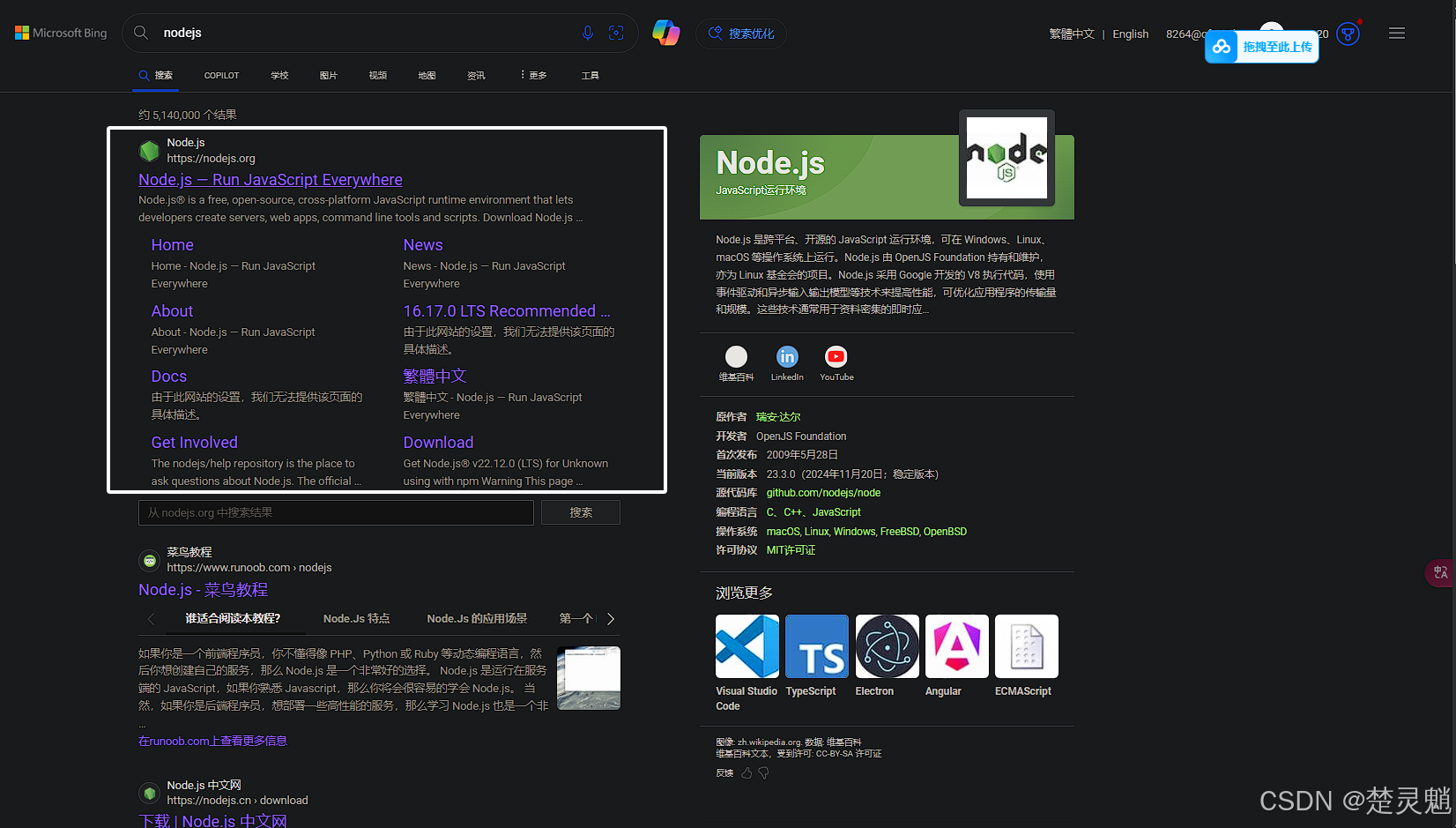Click the 菜鸟教程 site favicon
Viewport: 1456px width, 828px height.
[150, 560]
